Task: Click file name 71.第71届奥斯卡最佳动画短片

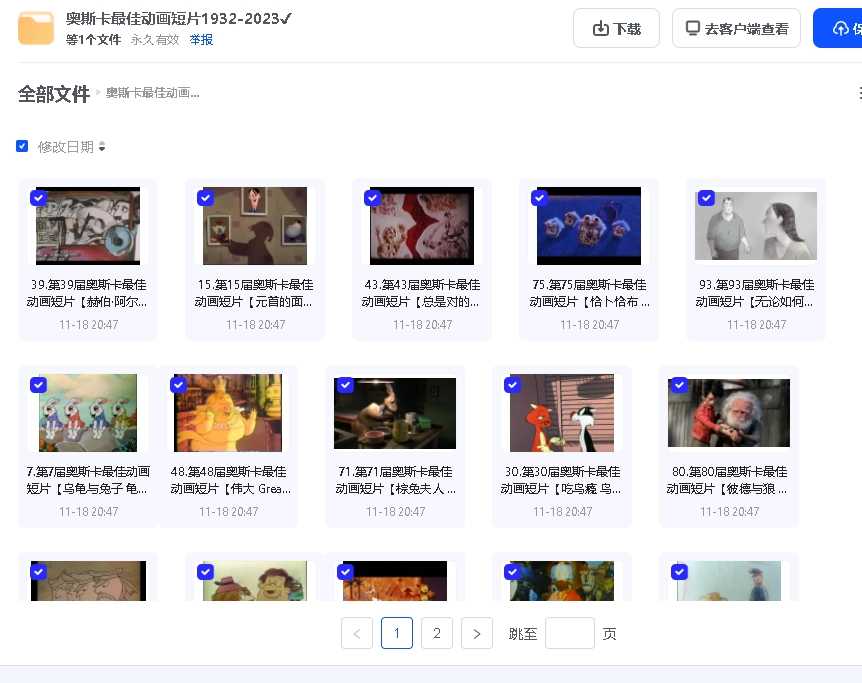Action: [395, 480]
